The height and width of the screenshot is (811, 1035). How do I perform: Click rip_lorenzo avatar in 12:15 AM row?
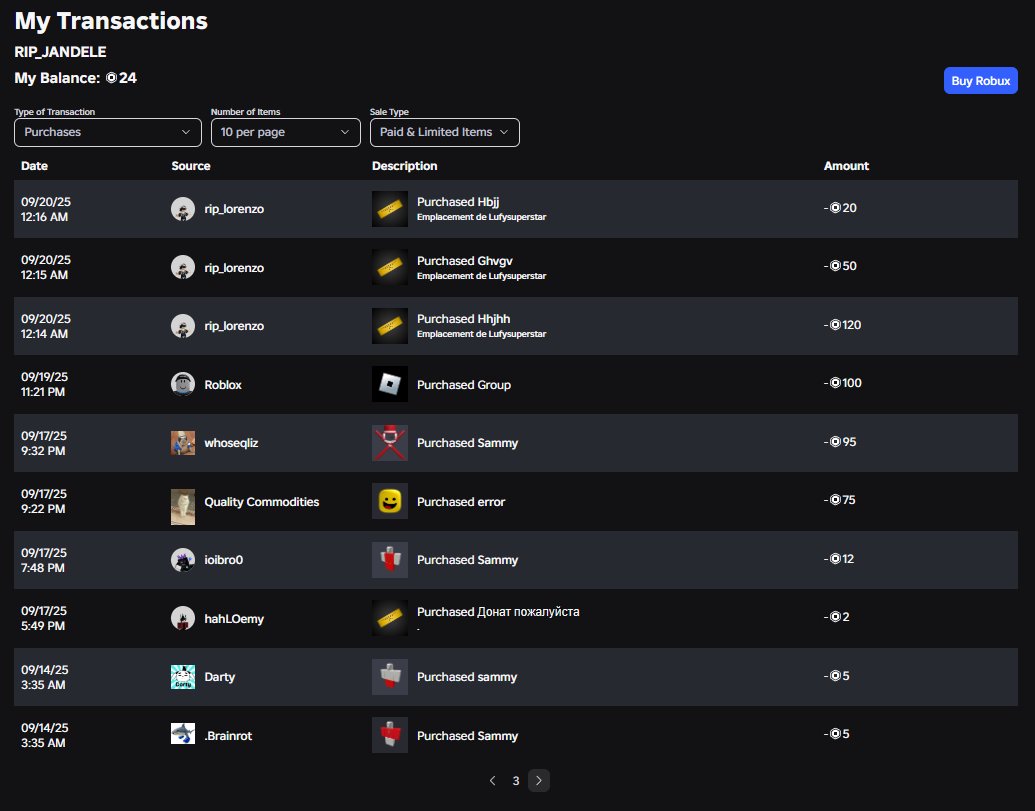point(183,267)
